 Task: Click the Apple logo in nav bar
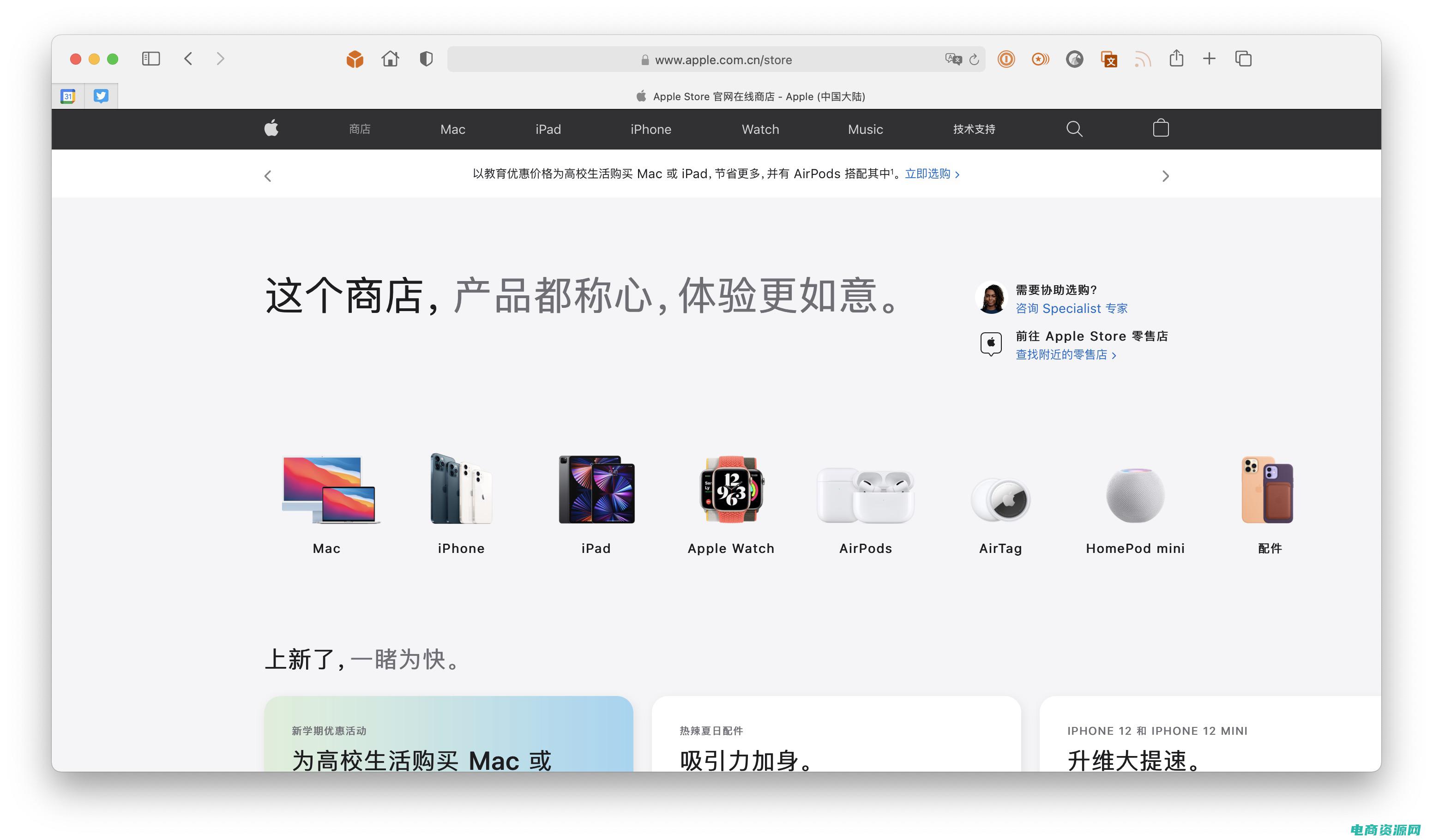[271, 128]
